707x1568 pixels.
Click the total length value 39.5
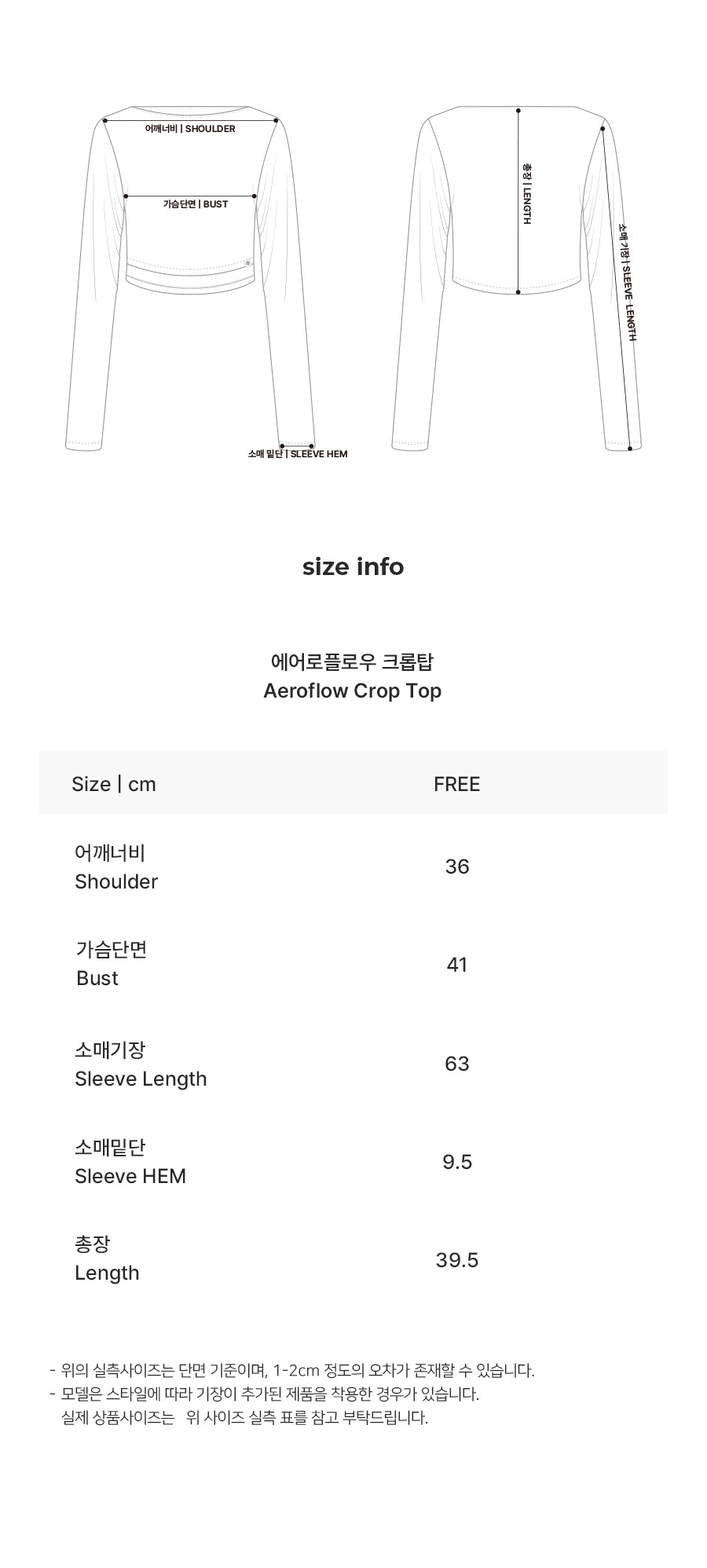456,1260
